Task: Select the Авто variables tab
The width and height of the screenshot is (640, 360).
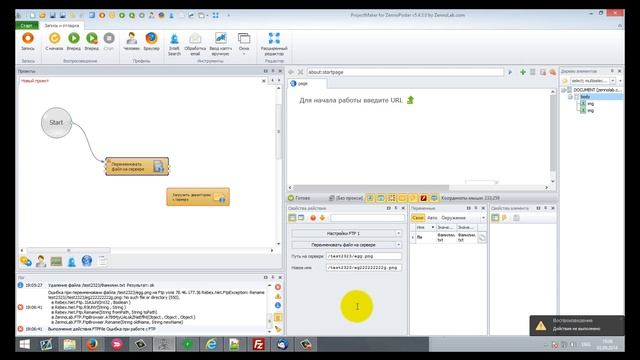Action: tap(432, 218)
